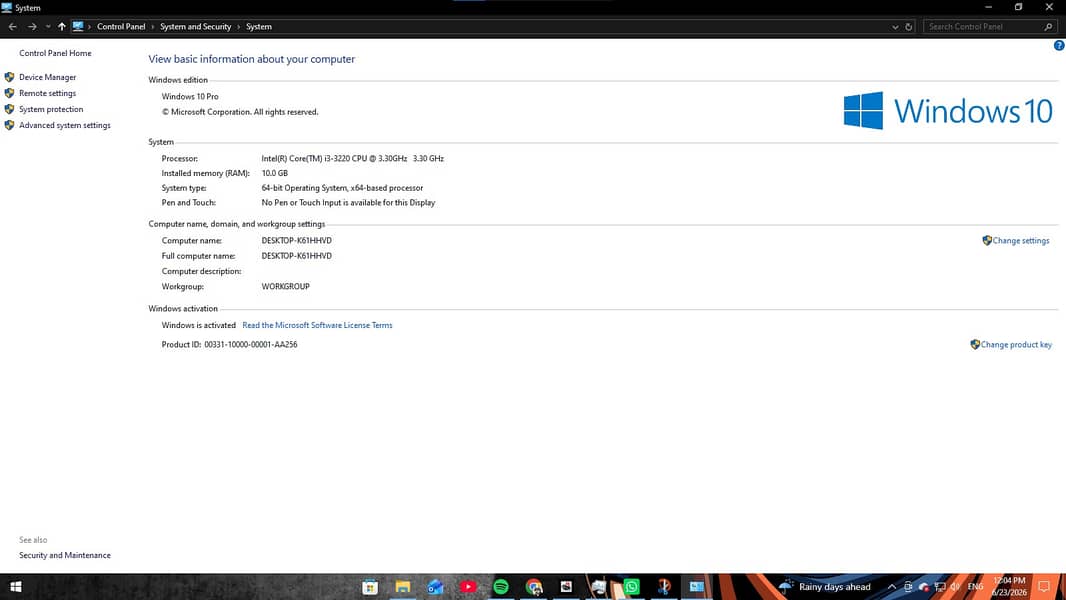Screen dimensions: 1066x600
Task: Read the Microsoft Software License Terms
Action: 317,325
